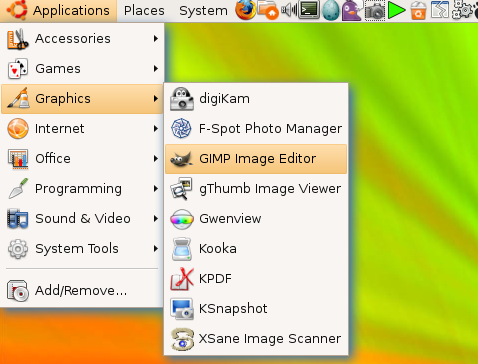Image resolution: width=478 pixels, height=364 pixels.
Task: Click the Internet orange globe icon
Action: (x=18, y=128)
